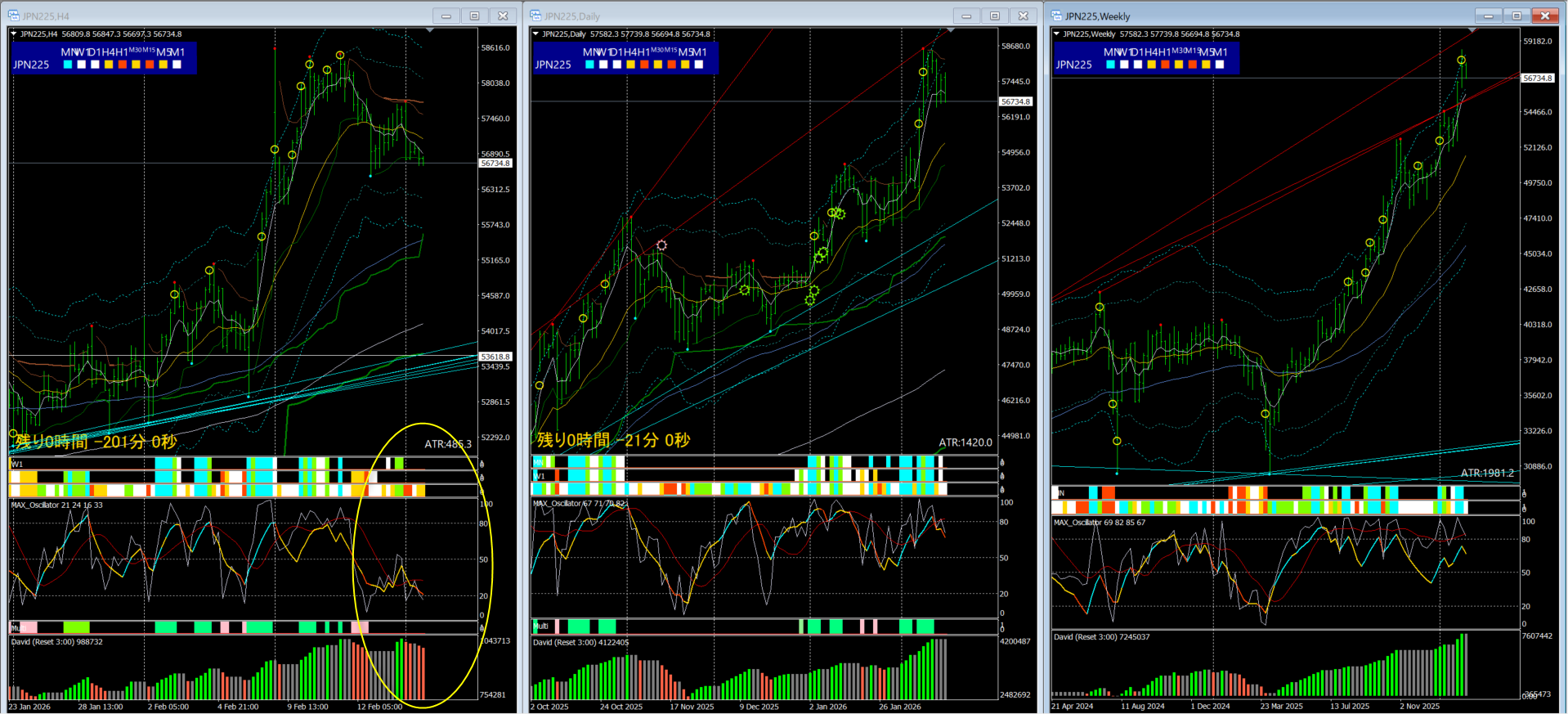Click the white M1 square in the Weekly chart panel
The height and width of the screenshot is (714, 1568).
1220,65
